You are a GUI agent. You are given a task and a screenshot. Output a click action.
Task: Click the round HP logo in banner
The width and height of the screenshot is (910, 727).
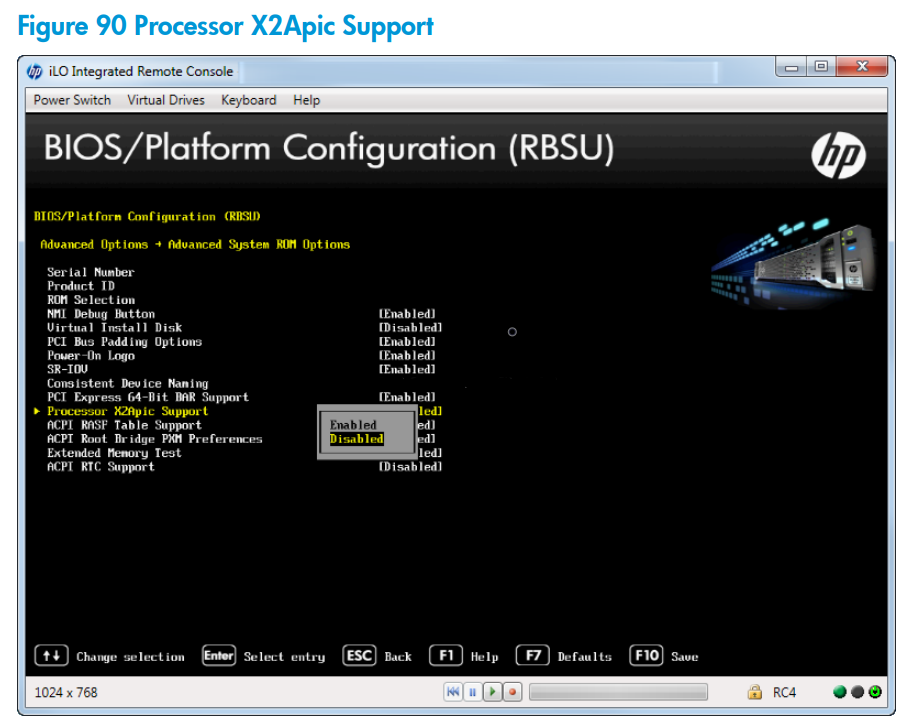click(838, 155)
